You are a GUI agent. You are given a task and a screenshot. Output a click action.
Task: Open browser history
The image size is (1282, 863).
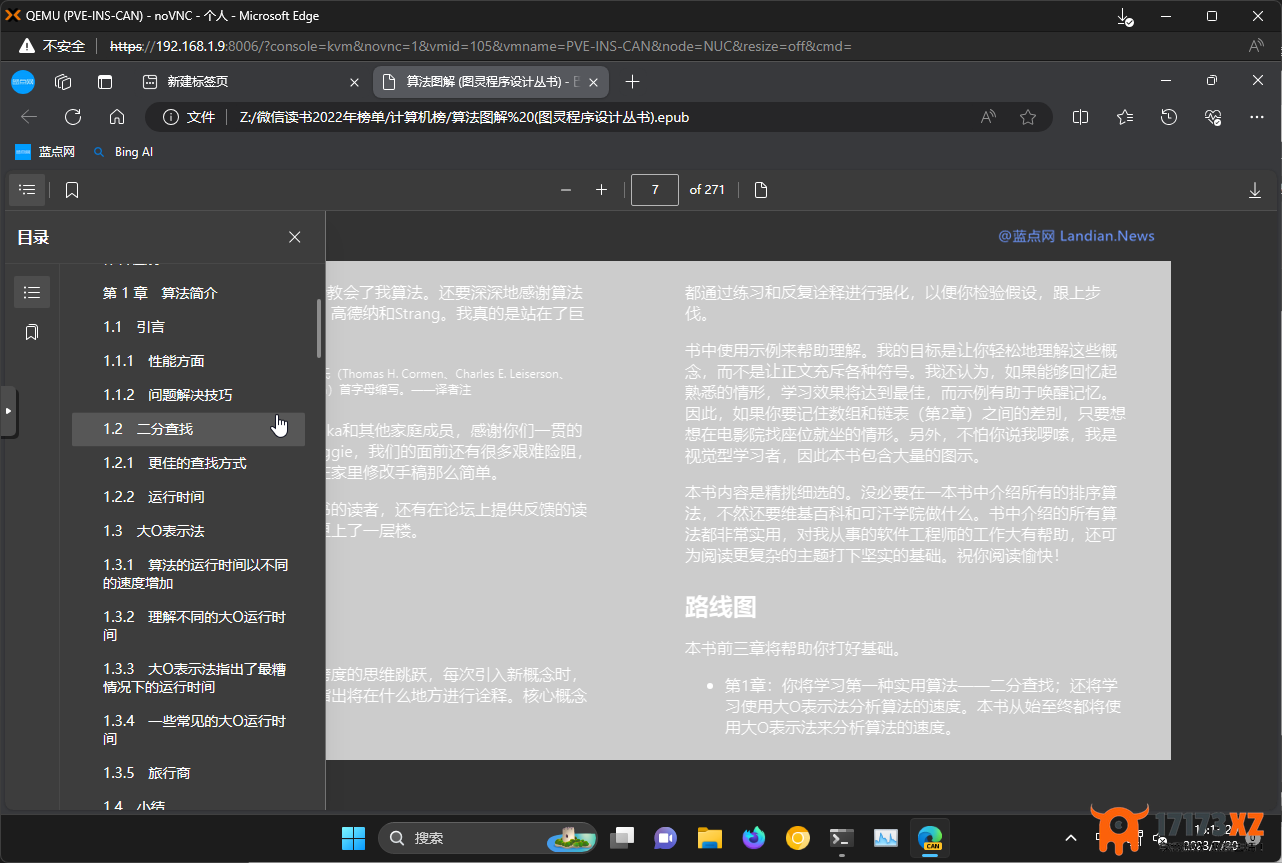click(x=1169, y=117)
